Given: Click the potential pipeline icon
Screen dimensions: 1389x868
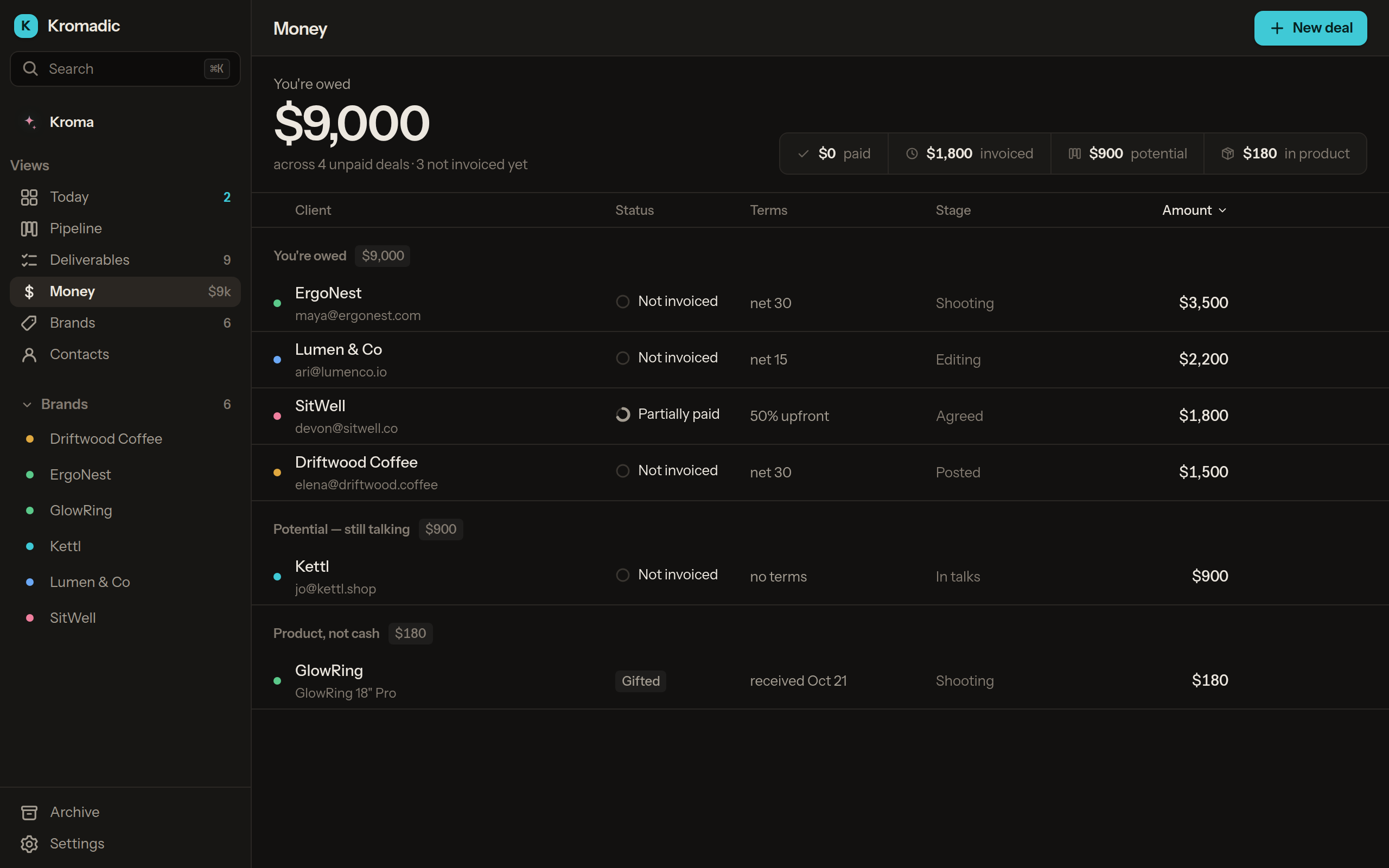Looking at the screenshot, I should pos(1074,154).
